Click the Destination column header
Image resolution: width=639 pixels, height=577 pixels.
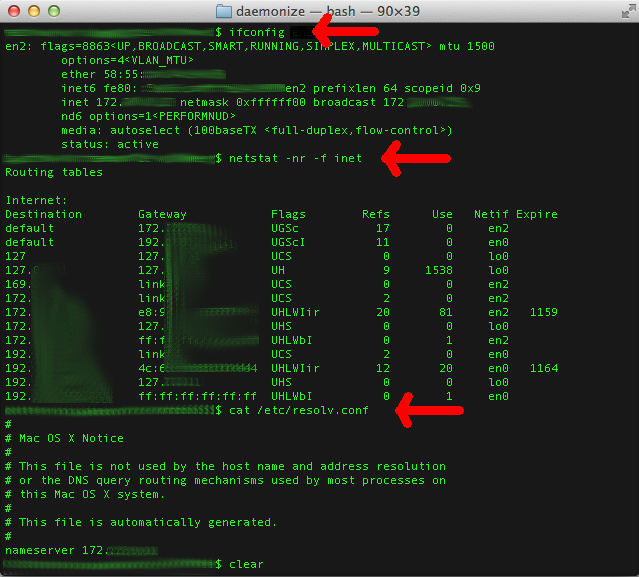pyautogui.click(x=43, y=214)
